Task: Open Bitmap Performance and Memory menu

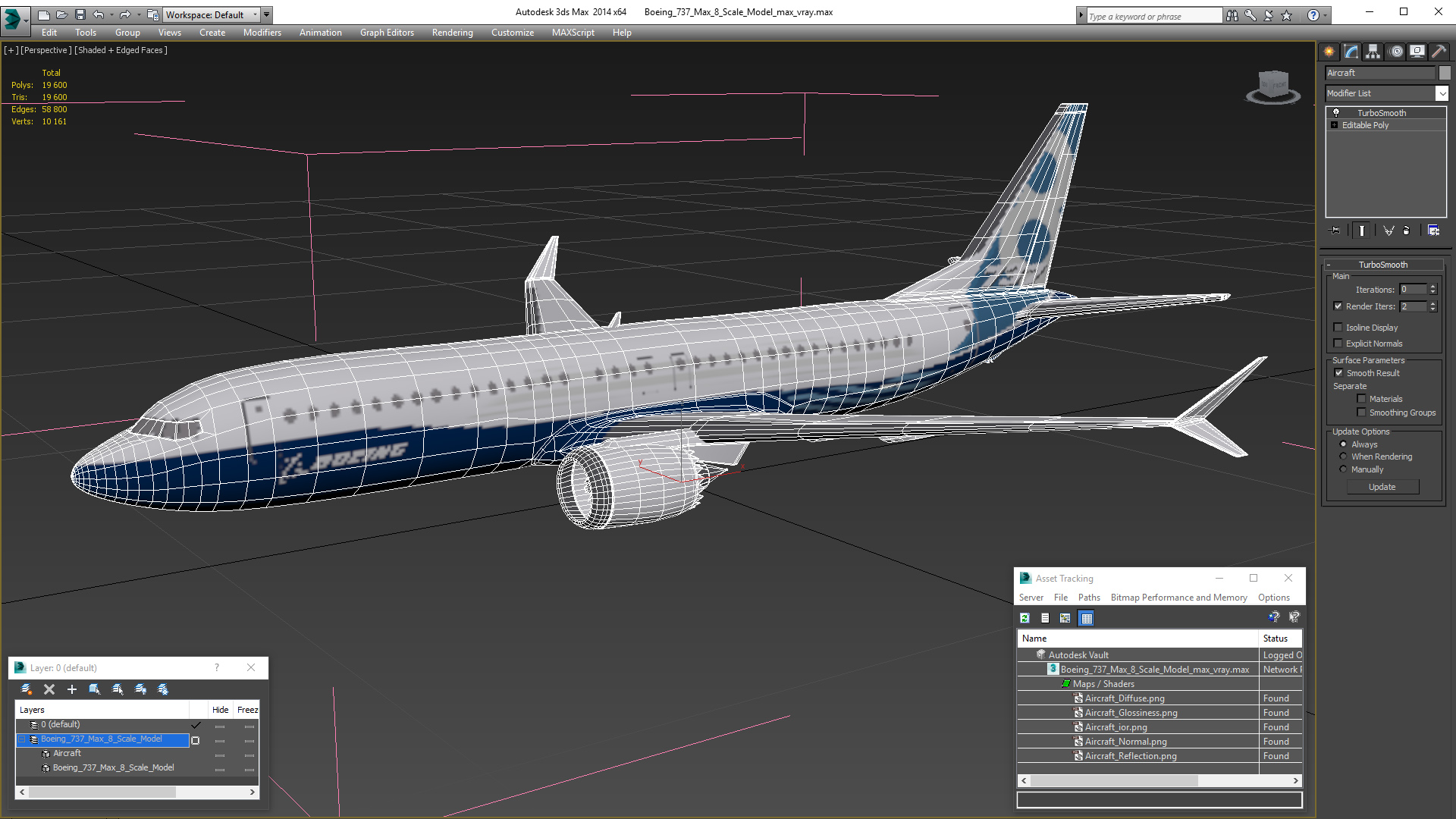Action: pyautogui.click(x=1178, y=598)
